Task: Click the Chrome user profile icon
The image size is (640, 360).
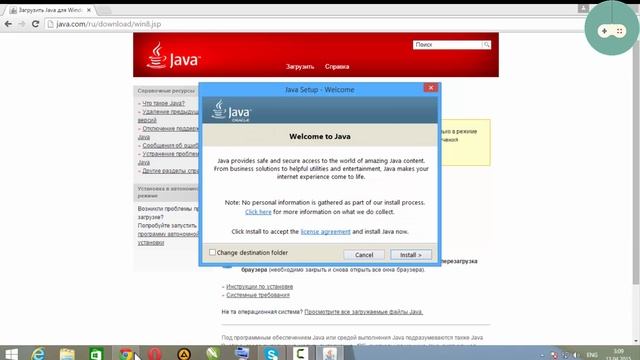Action: click(x=583, y=8)
